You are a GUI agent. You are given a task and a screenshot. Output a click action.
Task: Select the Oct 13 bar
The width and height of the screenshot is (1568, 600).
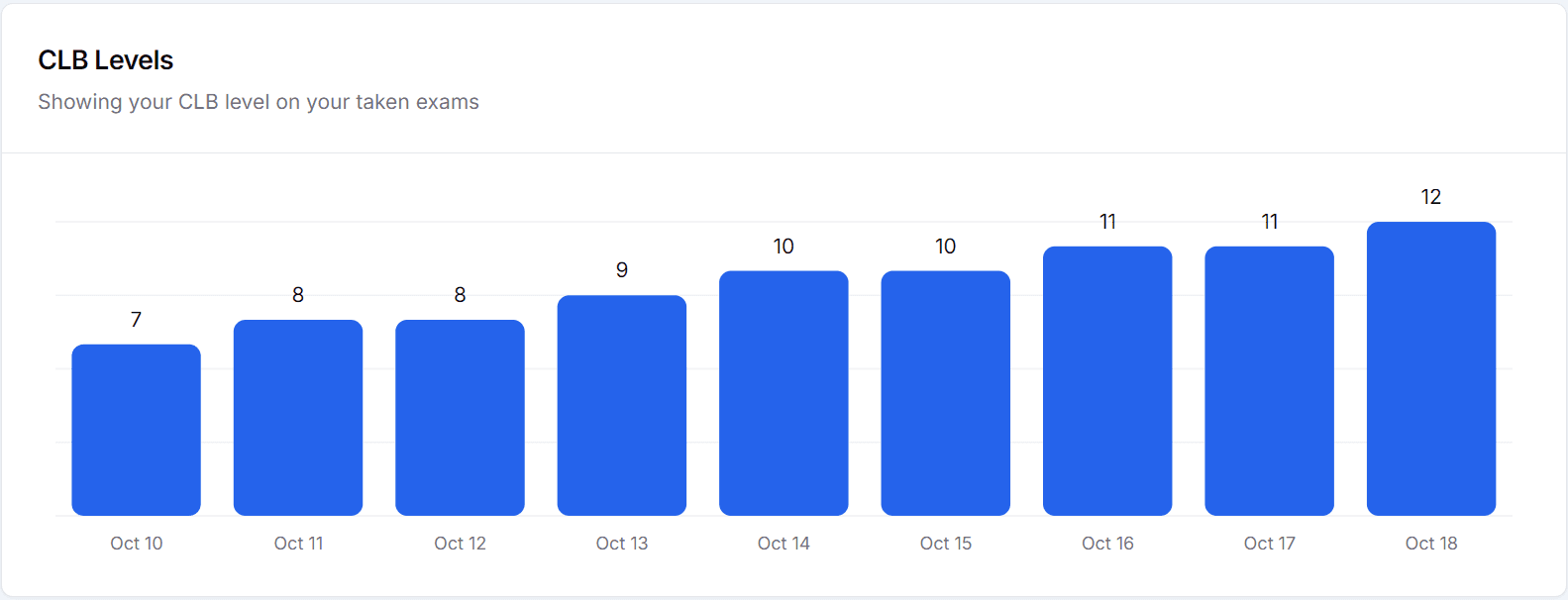click(x=622, y=405)
